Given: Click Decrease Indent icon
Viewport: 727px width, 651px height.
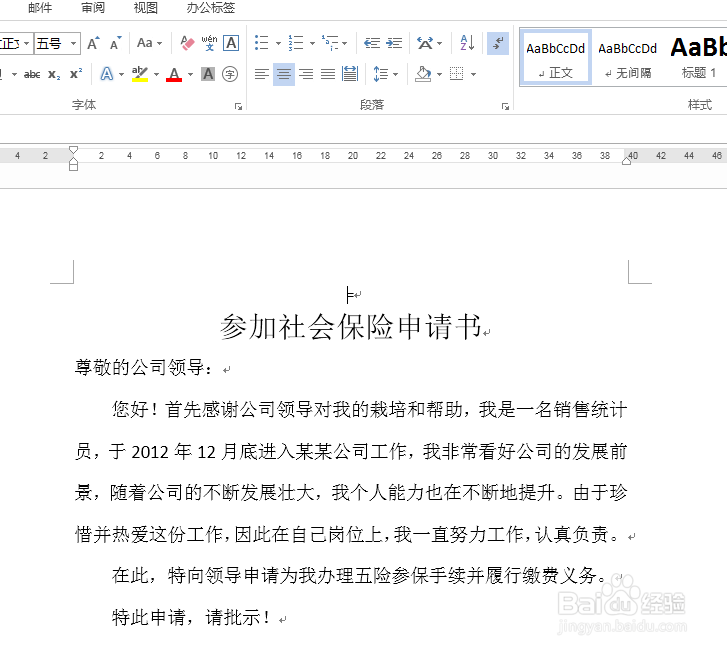Looking at the screenshot, I should [x=372, y=43].
